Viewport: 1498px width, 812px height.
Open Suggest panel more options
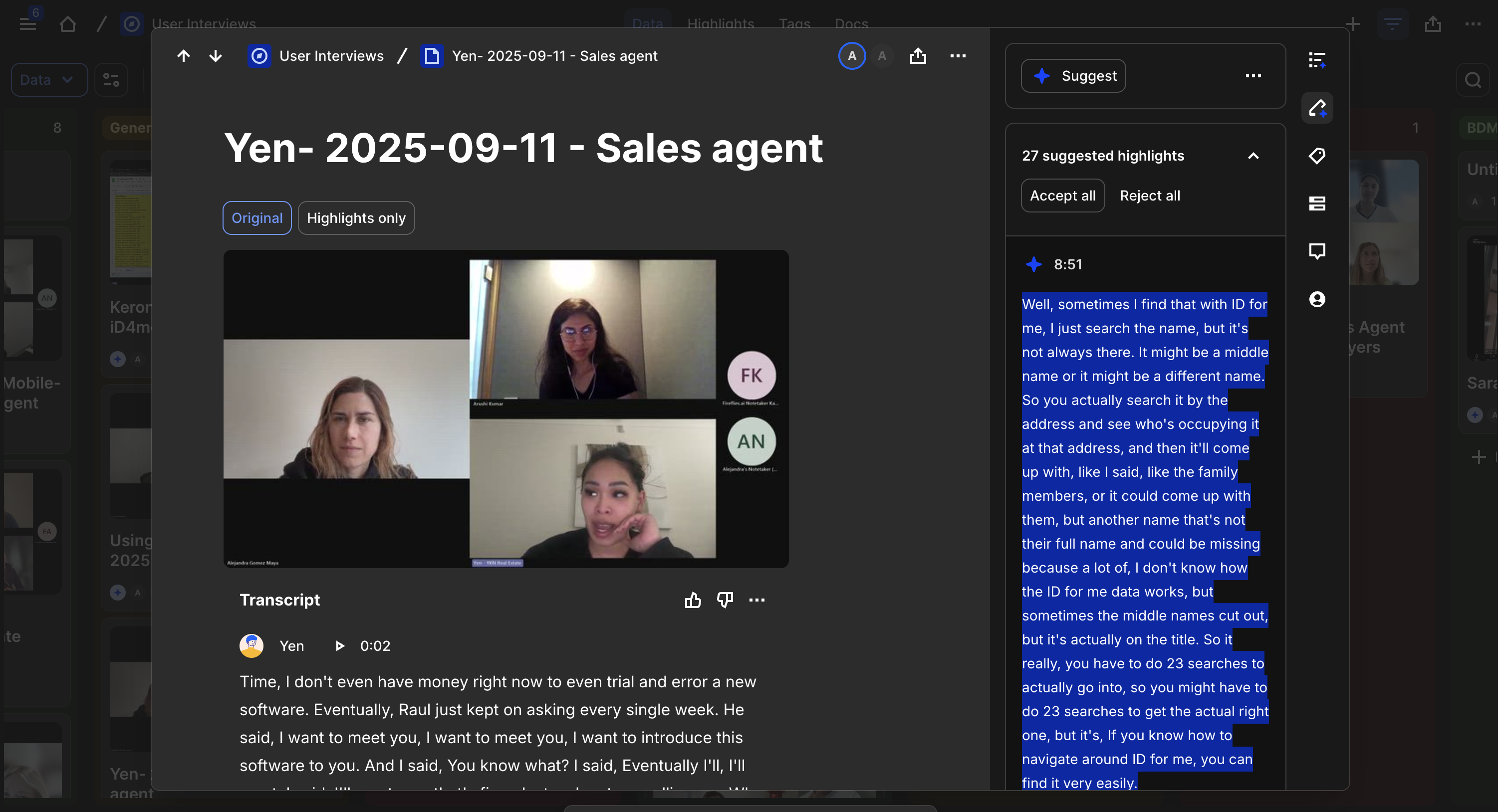coord(1253,75)
